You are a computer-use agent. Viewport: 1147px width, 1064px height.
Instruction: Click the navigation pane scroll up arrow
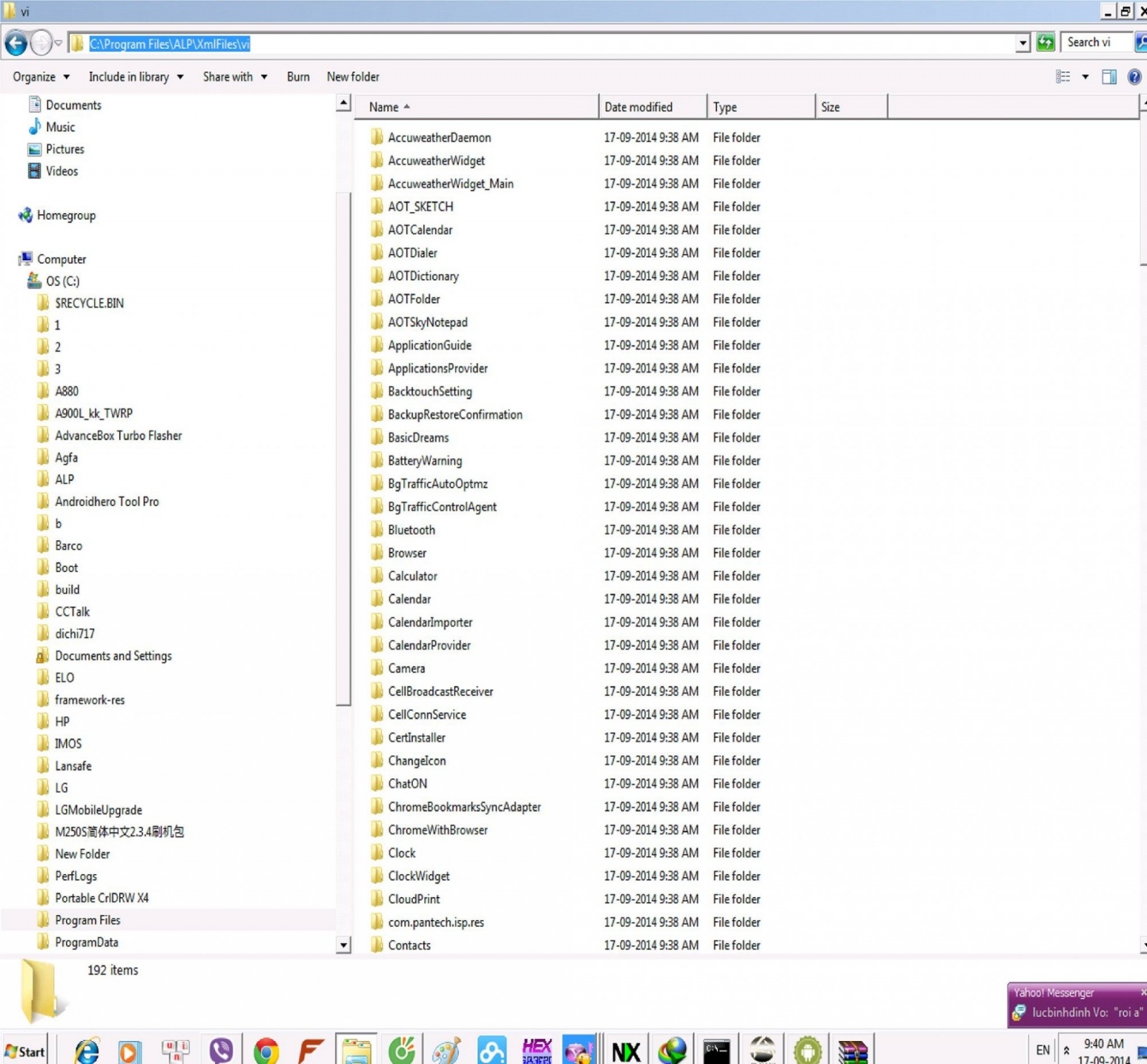[343, 104]
